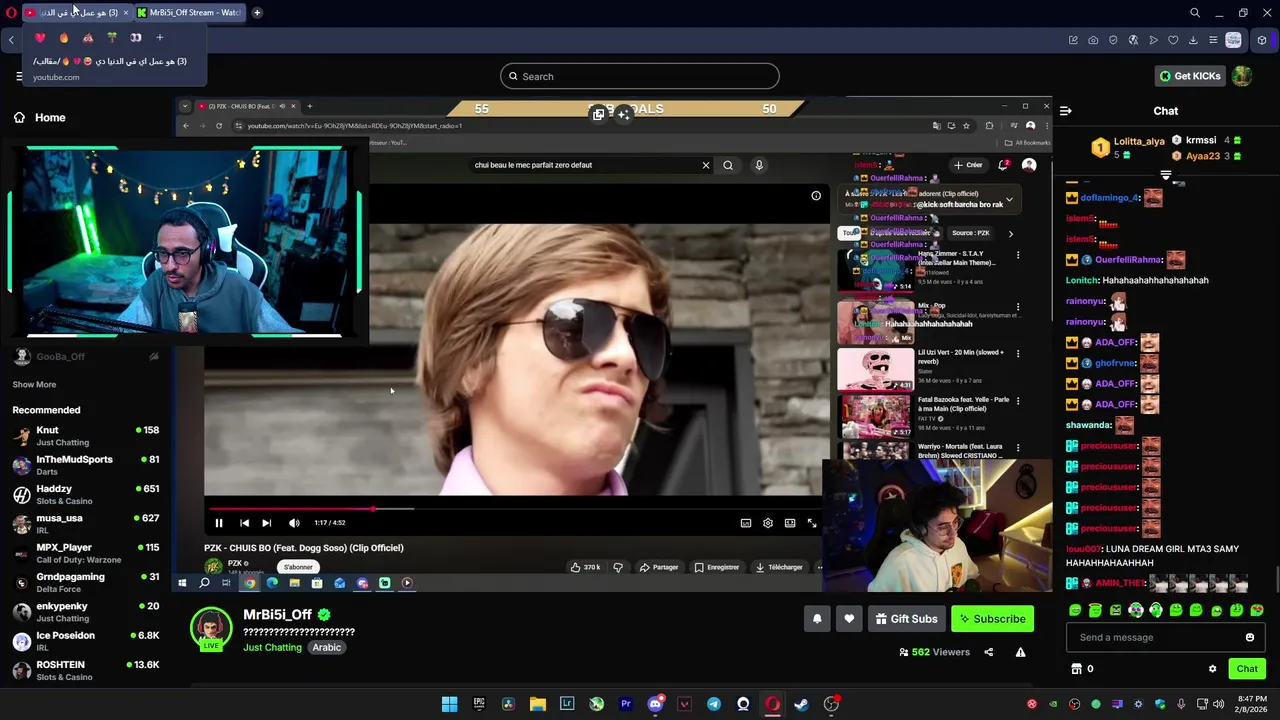Image resolution: width=1280 pixels, height=720 pixels.
Task: Open Opera extensions cube icon
Action: click(x=1262, y=40)
